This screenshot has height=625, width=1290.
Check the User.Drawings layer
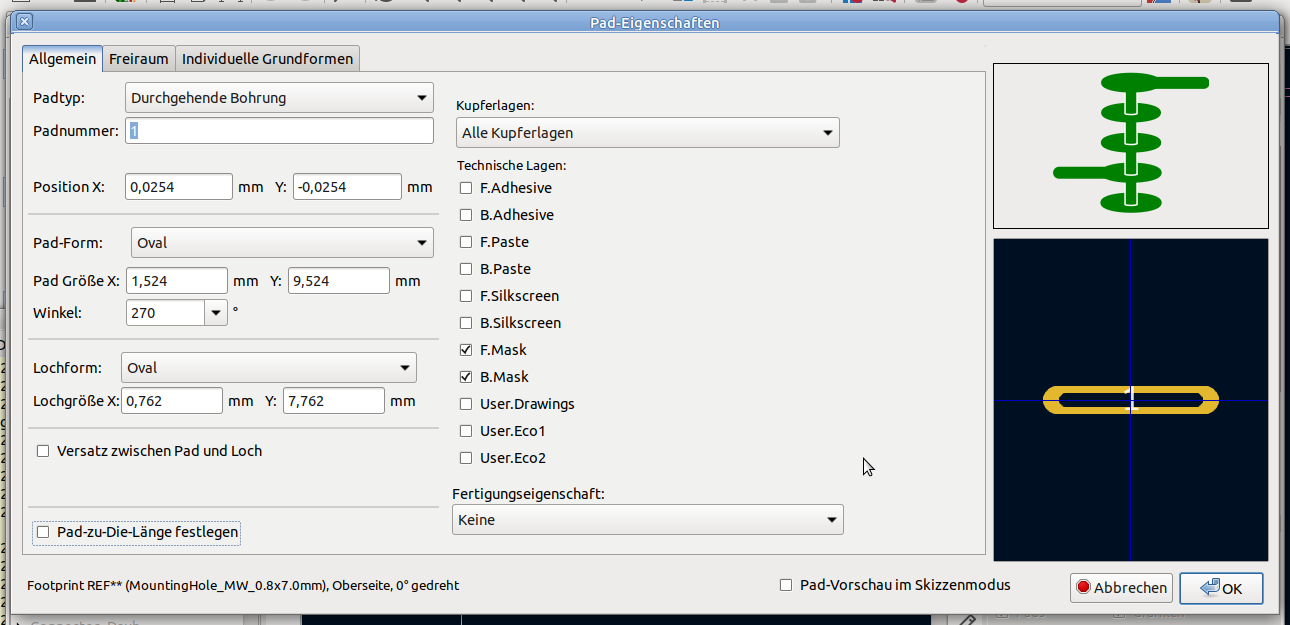point(466,404)
